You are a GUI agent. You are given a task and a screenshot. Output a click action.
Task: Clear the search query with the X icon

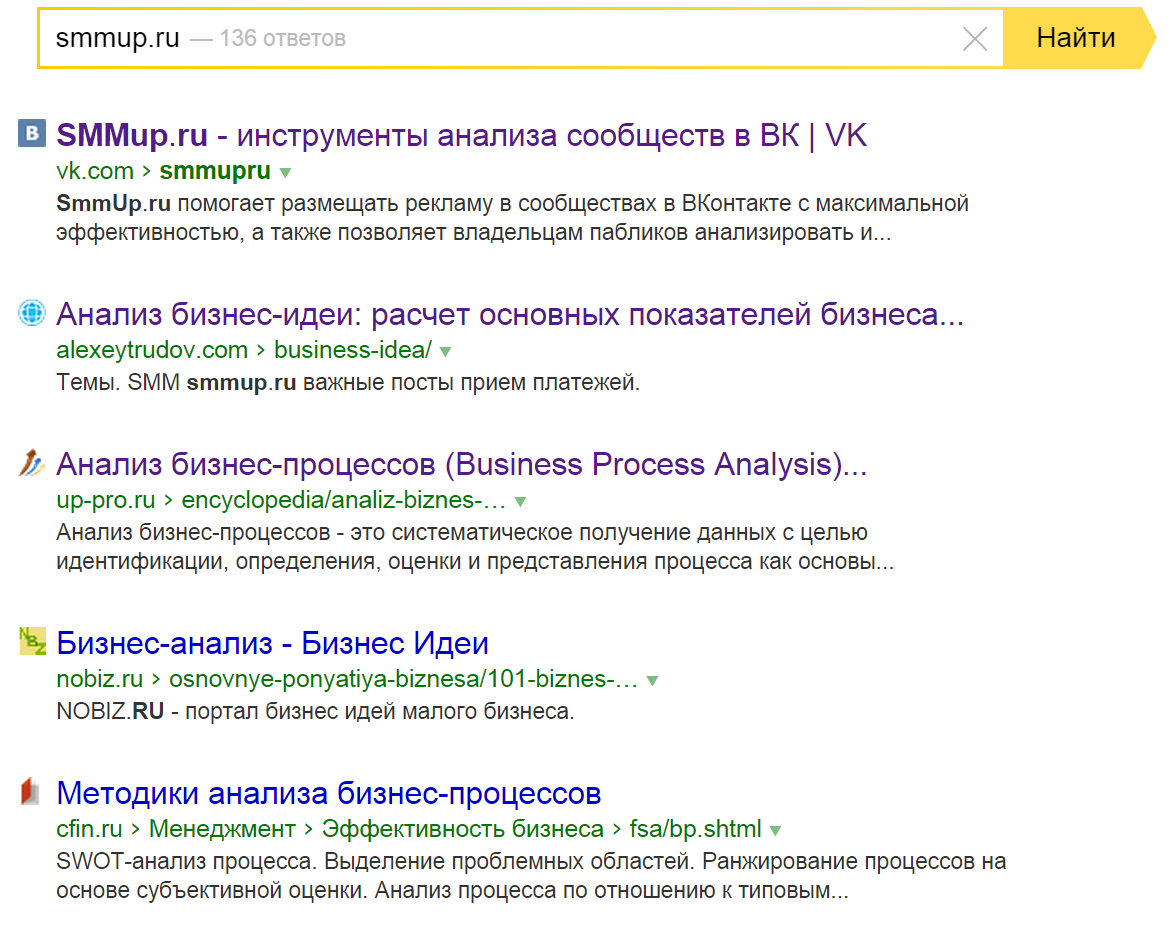(x=975, y=38)
